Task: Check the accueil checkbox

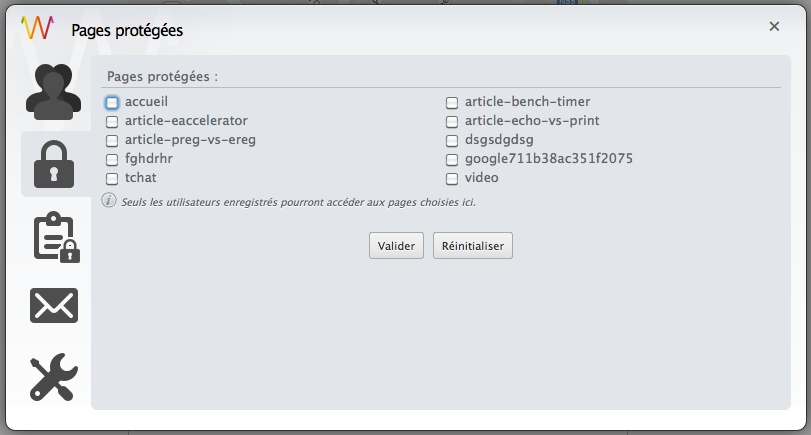Action: 112,102
